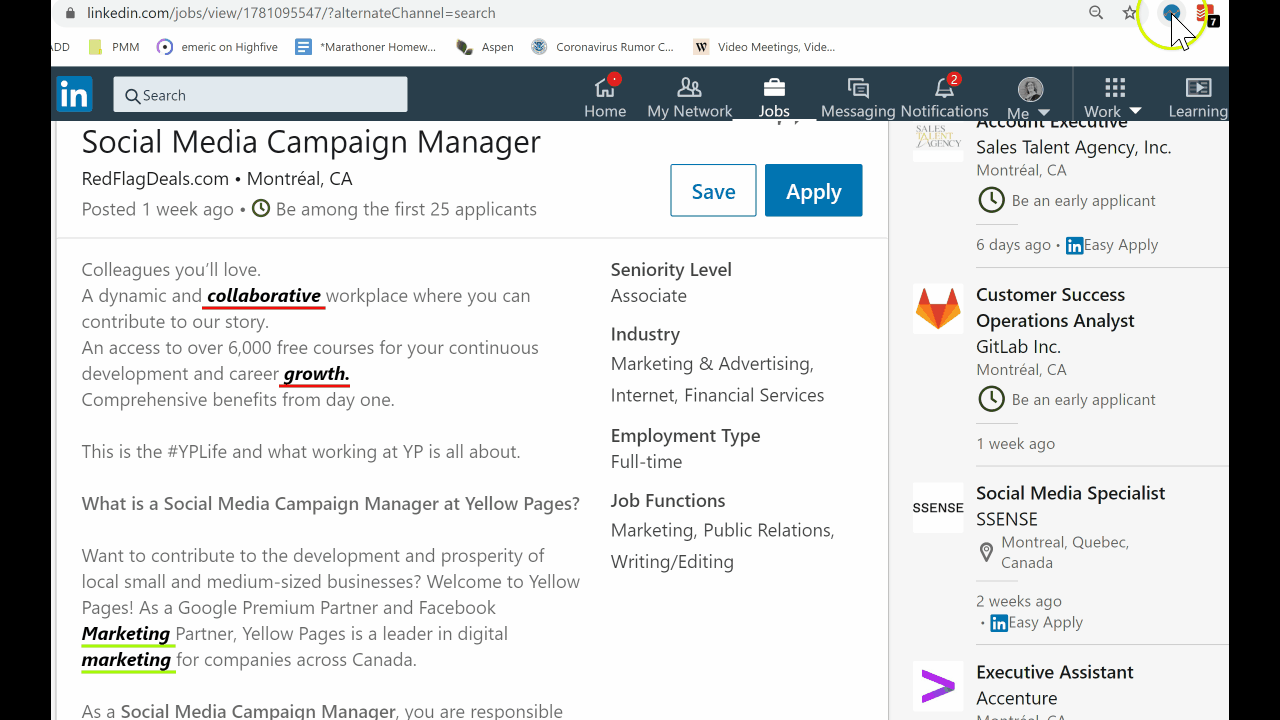
Task: Click the blue circular browser extension icon
Action: pyautogui.click(x=1171, y=13)
